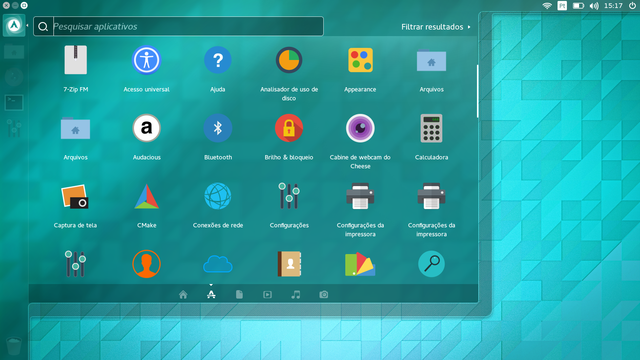Launch Analisador de uso de disco
The height and width of the screenshot is (360, 640).
click(289, 60)
